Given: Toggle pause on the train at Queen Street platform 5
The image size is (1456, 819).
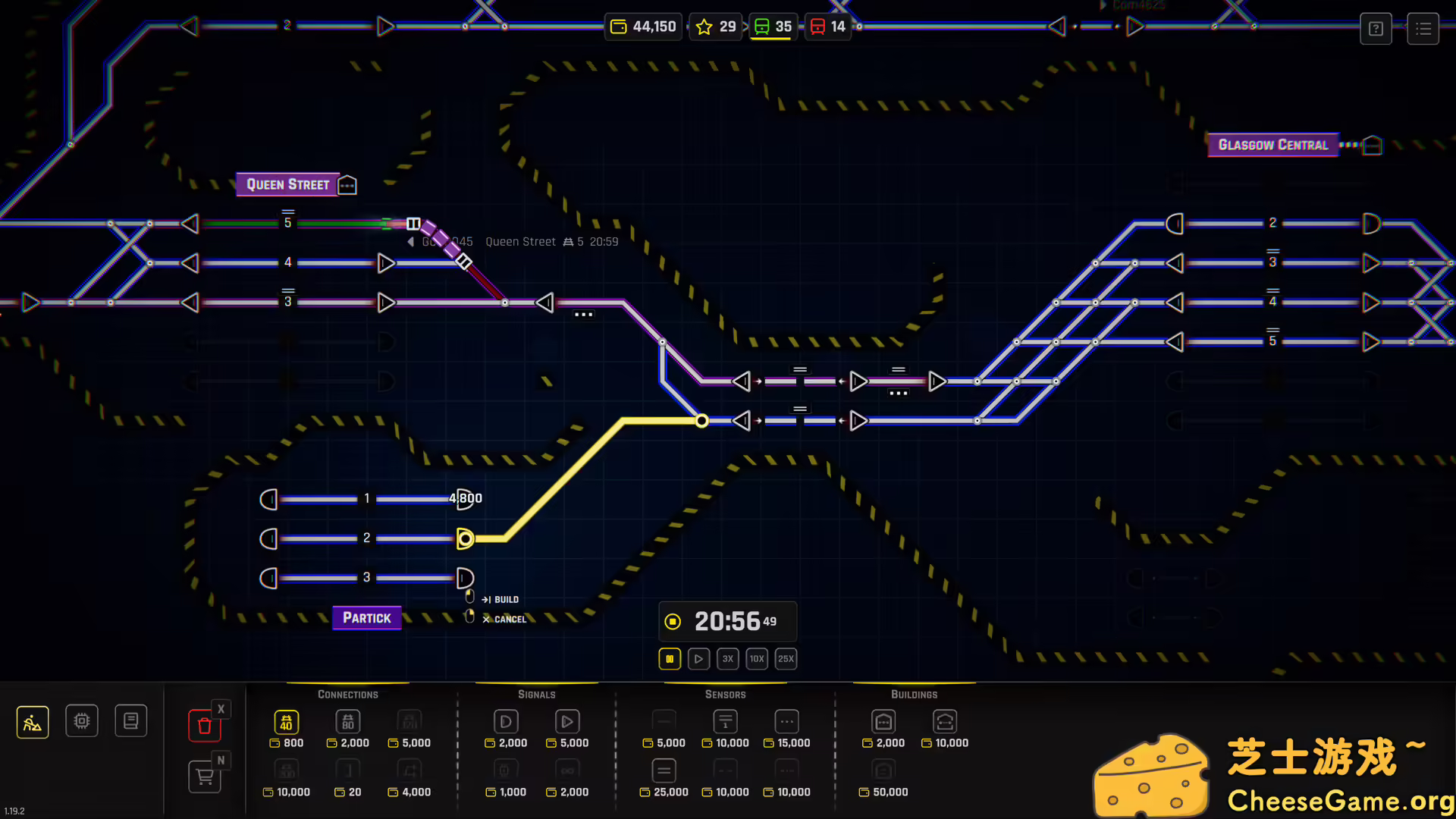Looking at the screenshot, I should (413, 224).
